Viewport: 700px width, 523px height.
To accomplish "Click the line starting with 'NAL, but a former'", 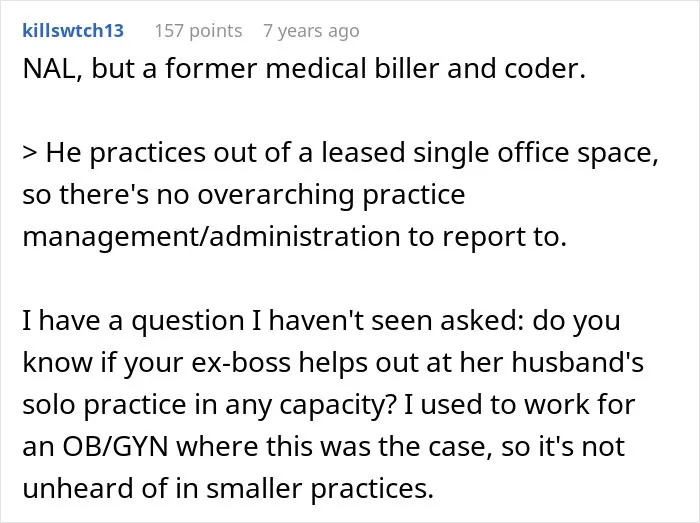I will (x=304, y=69).
